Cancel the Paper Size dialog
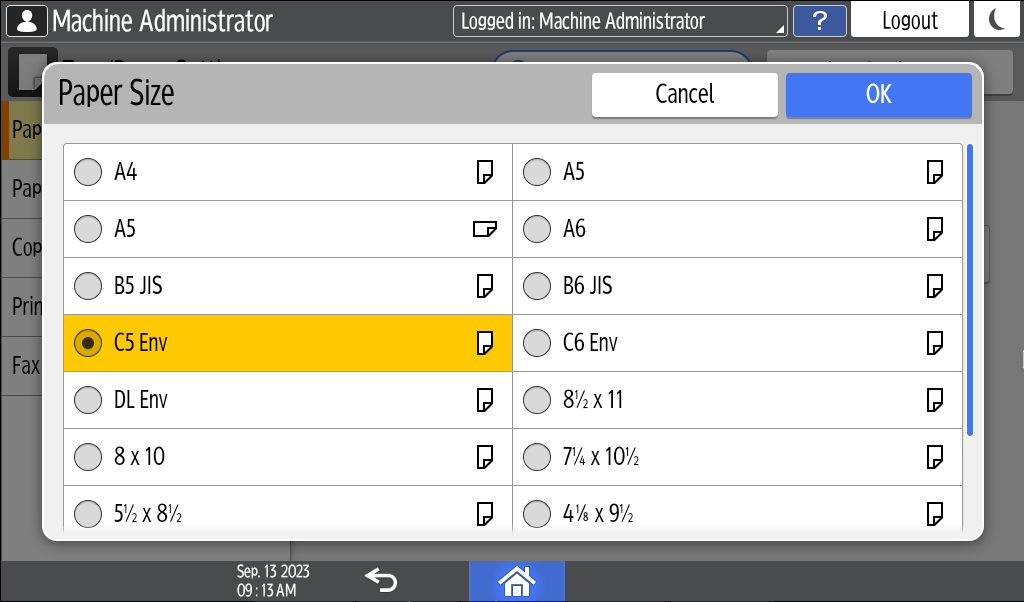Screen dimensions: 1024x602 tap(684, 95)
